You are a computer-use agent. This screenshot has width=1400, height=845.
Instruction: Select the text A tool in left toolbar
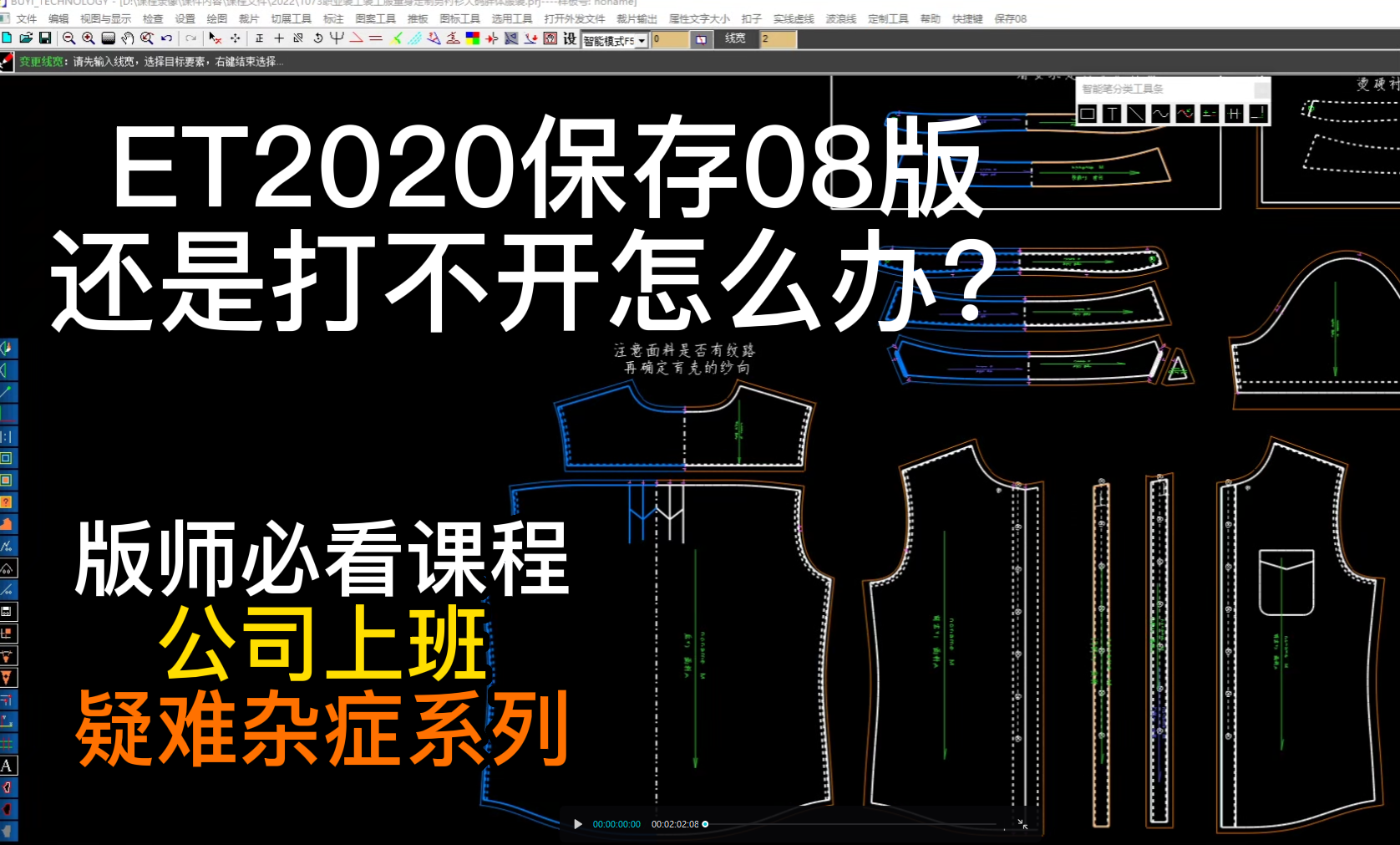coord(7,766)
